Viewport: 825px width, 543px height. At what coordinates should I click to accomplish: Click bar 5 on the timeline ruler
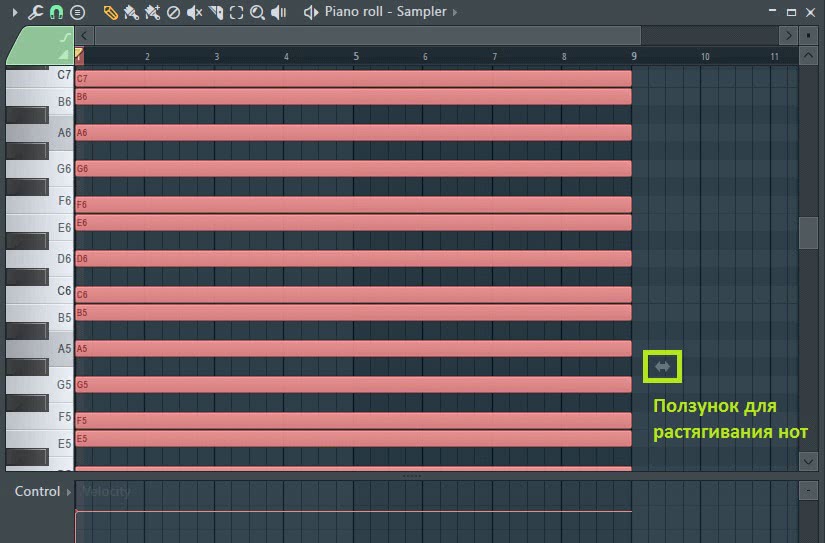click(356, 57)
